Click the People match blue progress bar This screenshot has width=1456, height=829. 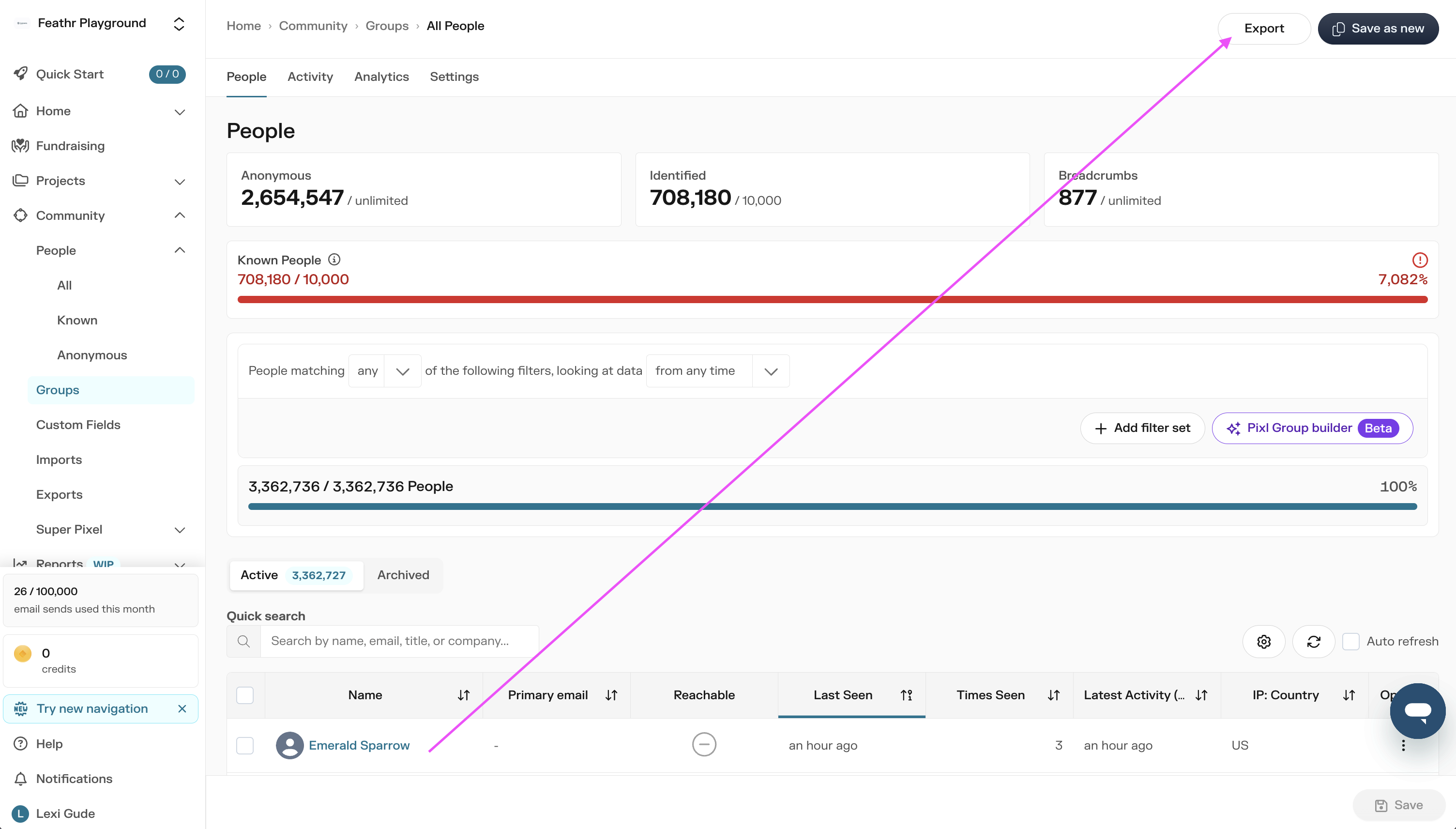[833, 506]
